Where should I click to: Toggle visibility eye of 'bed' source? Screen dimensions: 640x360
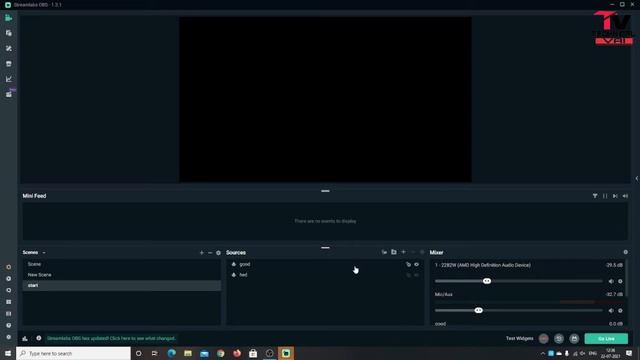tap(416, 275)
